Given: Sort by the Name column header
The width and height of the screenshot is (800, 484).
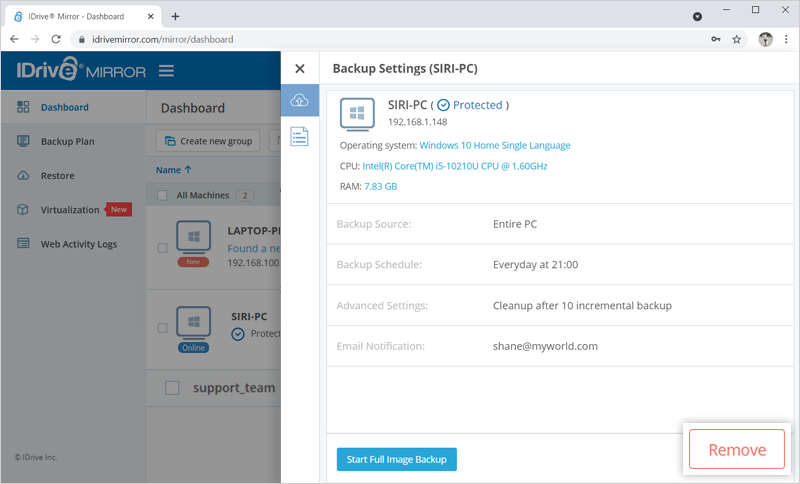Looking at the screenshot, I should 173,170.
